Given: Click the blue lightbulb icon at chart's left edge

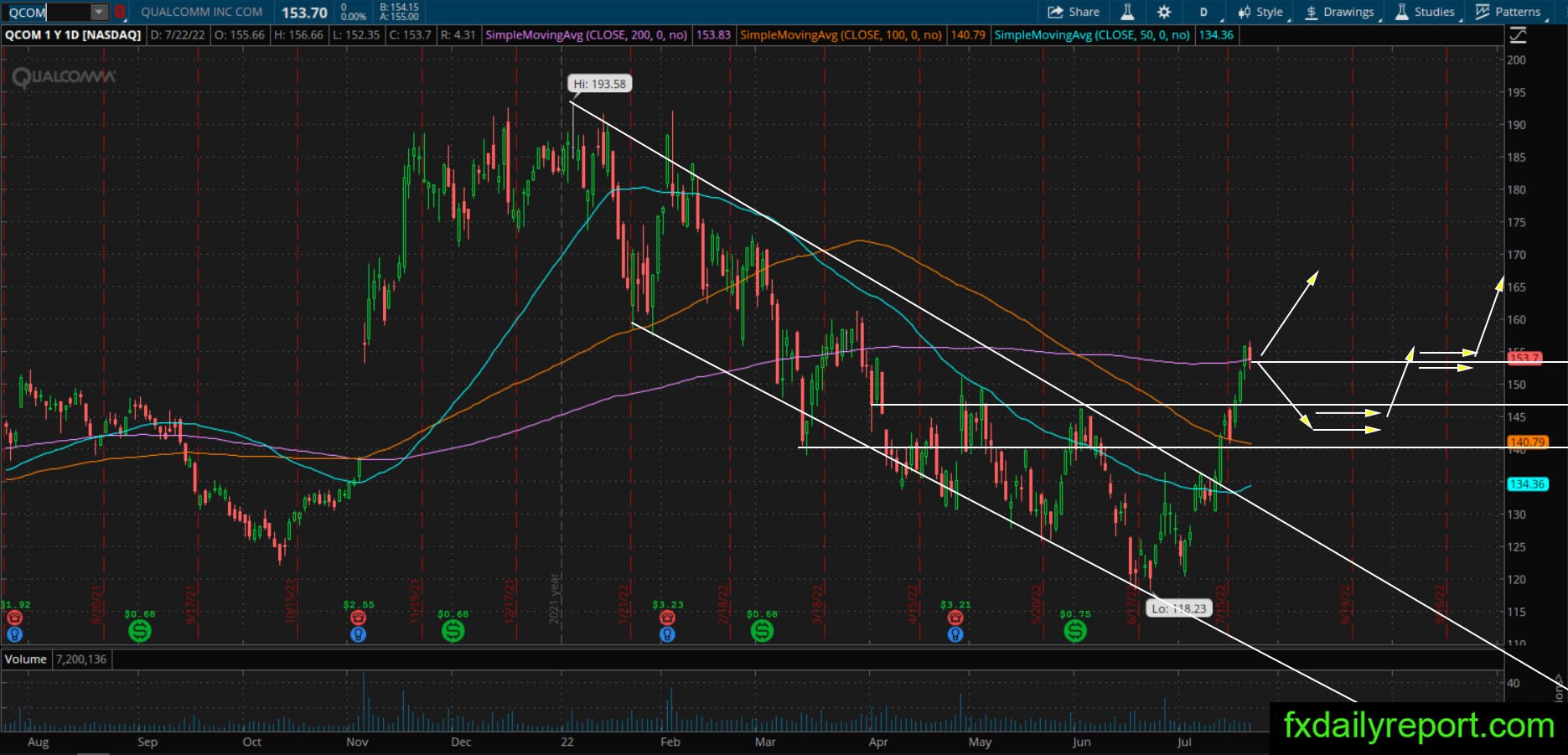Looking at the screenshot, I should (14, 634).
